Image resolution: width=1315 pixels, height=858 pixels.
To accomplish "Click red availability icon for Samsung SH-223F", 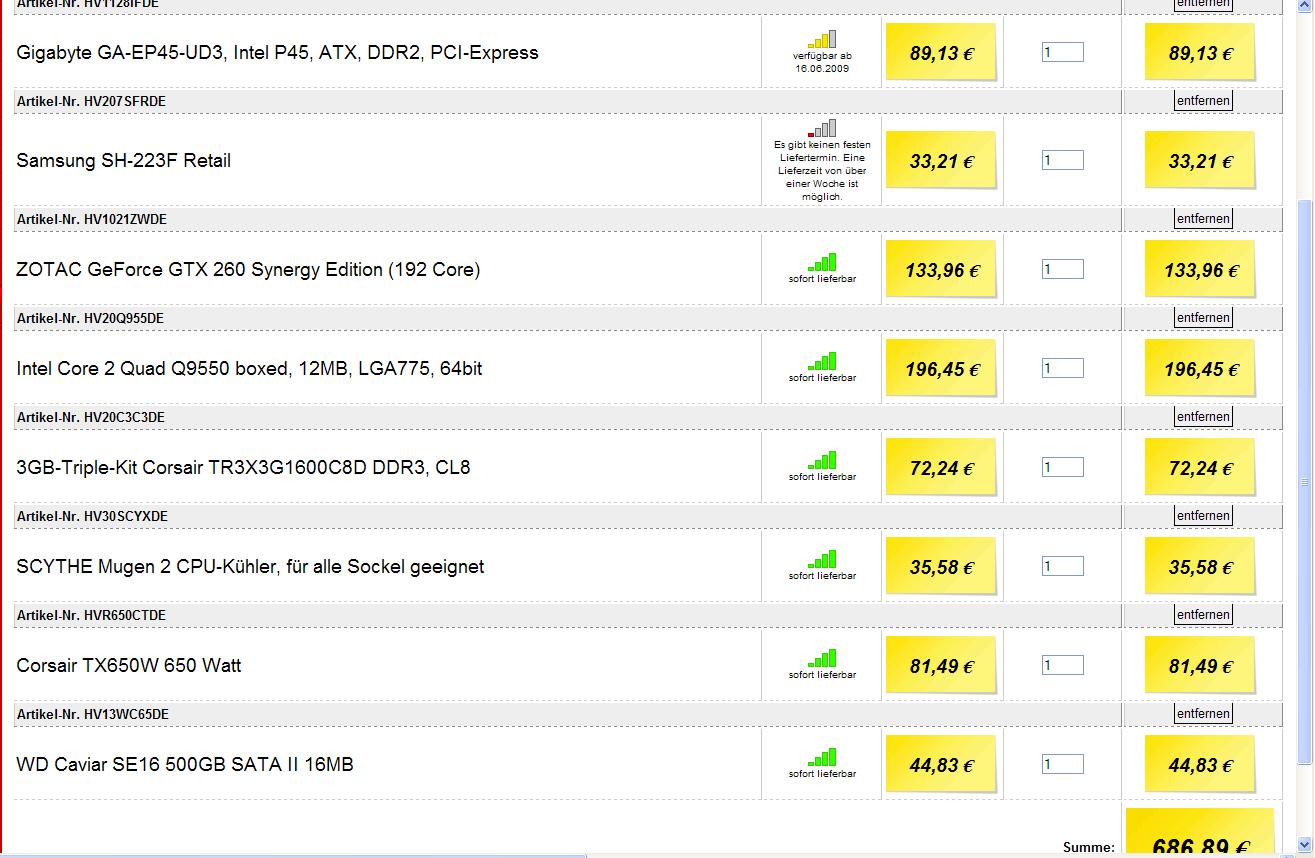I will pos(822,129).
